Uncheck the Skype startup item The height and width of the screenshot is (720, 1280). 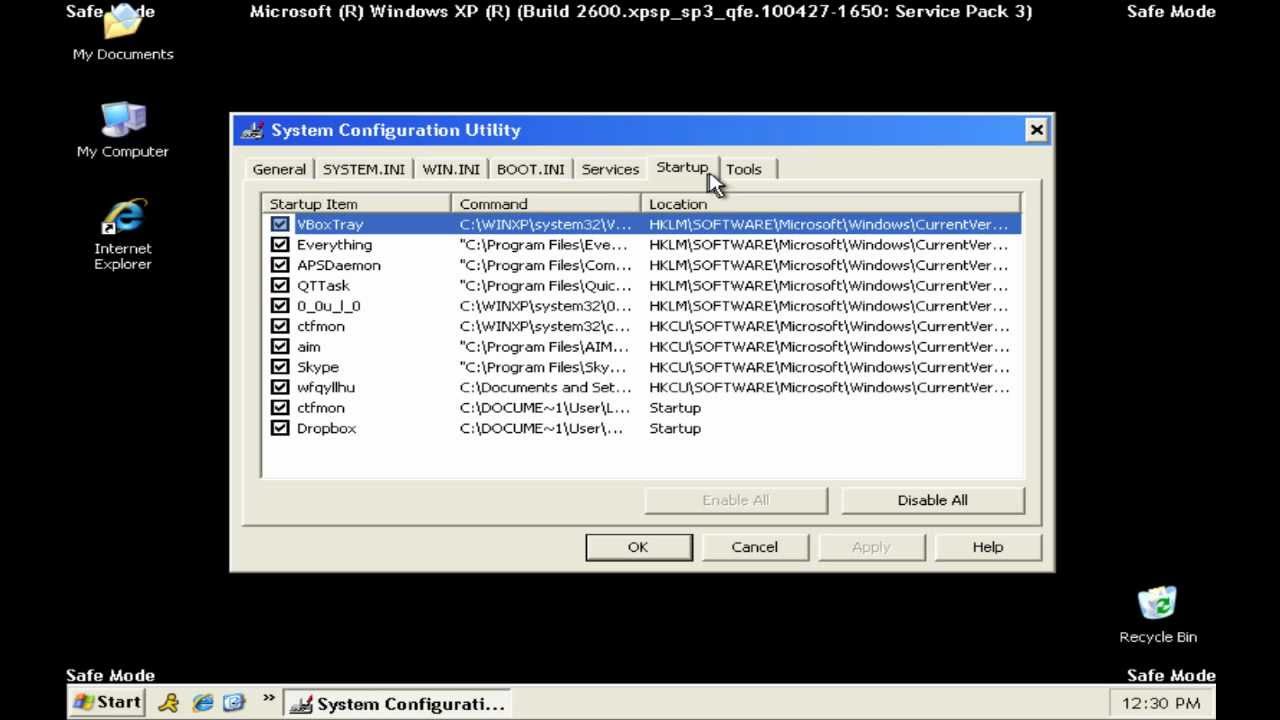pyautogui.click(x=280, y=367)
